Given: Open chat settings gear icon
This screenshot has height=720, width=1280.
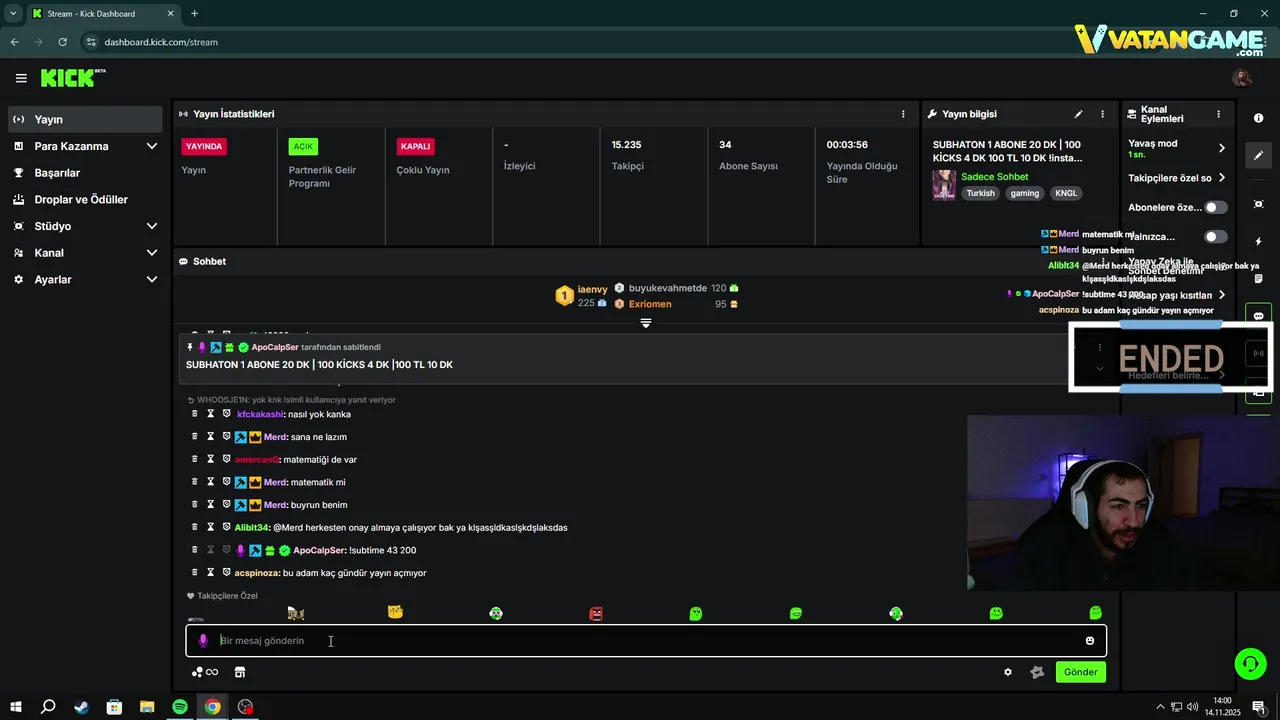Looking at the screenshot, I should (1008, 672).
